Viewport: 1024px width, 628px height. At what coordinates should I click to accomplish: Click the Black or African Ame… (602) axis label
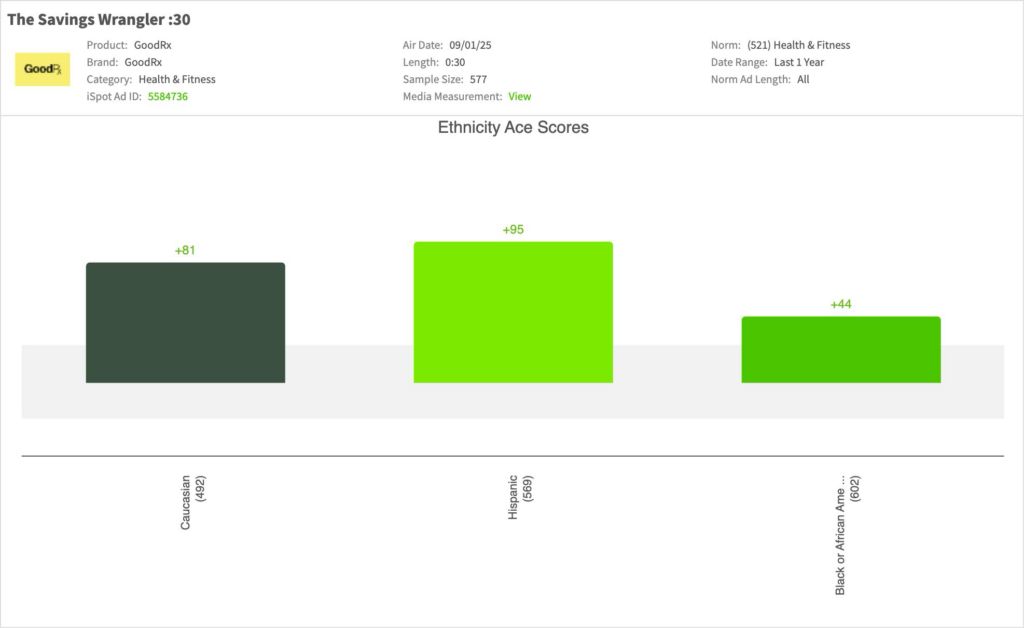847,535
